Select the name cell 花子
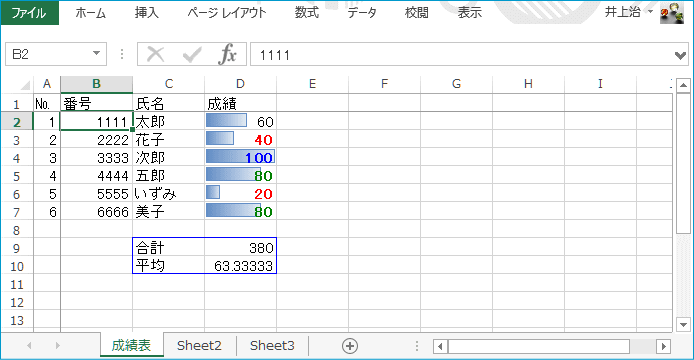 (169, 140)
